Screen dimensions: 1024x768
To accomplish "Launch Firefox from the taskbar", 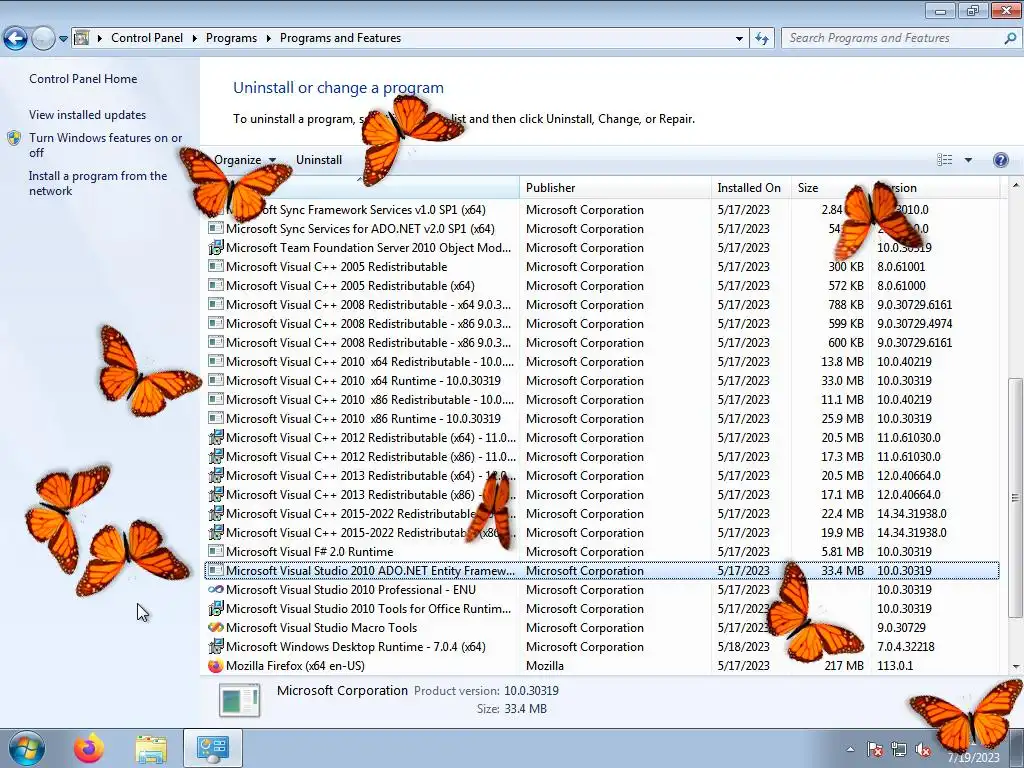I will click(x=89, y=748).
